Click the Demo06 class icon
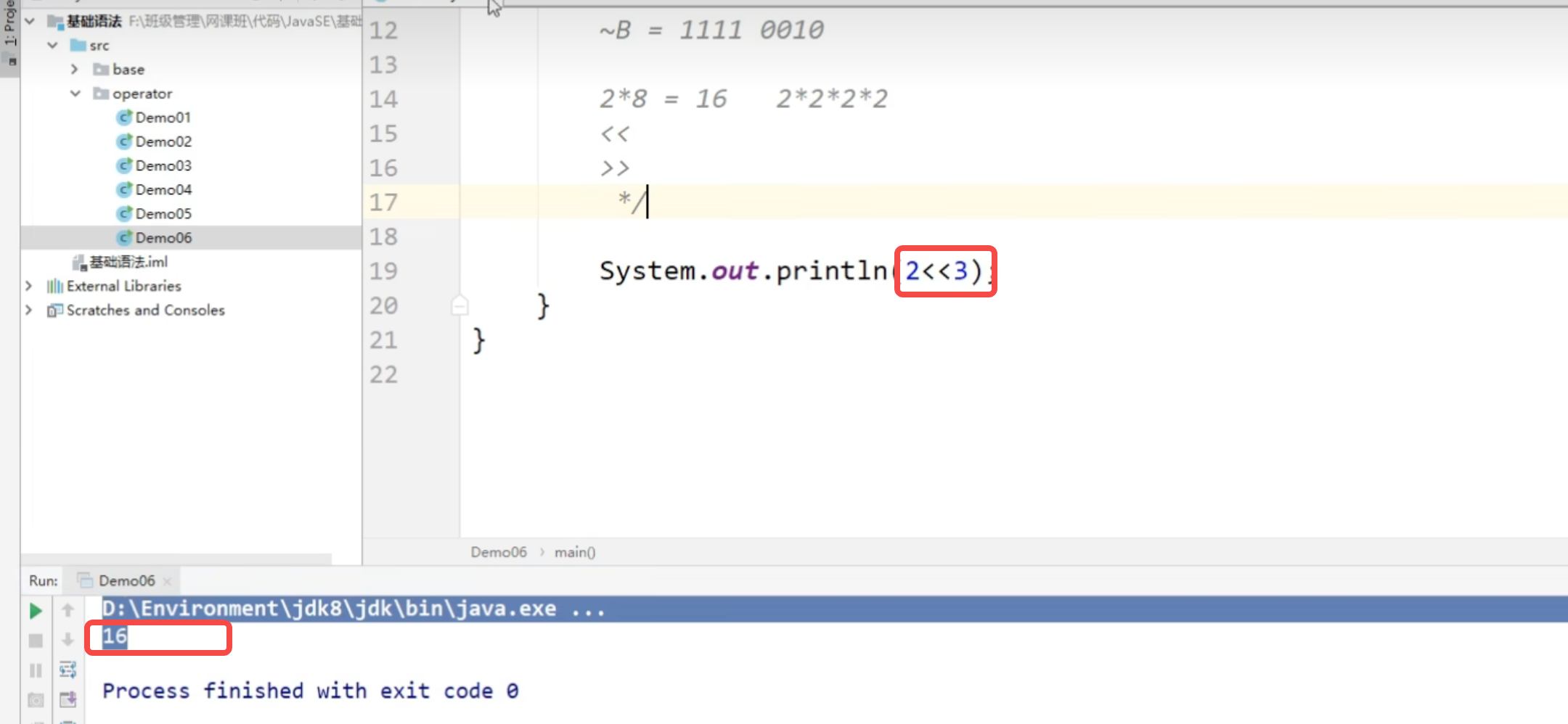 [x=124, y=237]
